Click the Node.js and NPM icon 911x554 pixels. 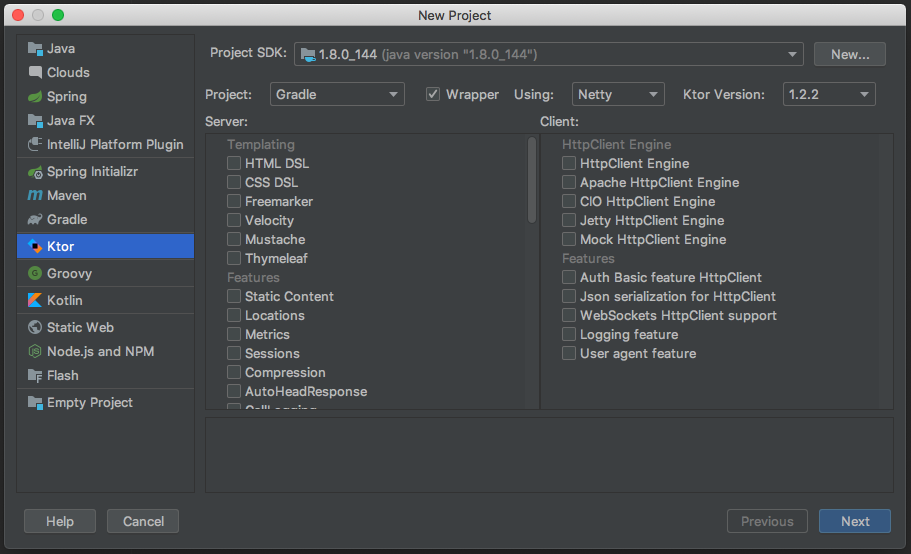point(35,351)
